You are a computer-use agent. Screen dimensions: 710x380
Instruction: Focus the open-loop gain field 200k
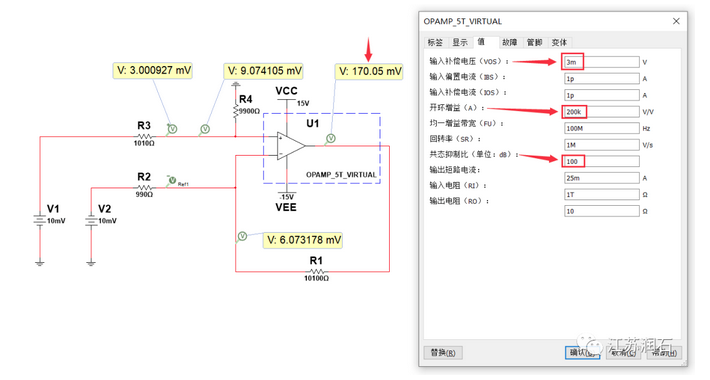pos(601,112)
